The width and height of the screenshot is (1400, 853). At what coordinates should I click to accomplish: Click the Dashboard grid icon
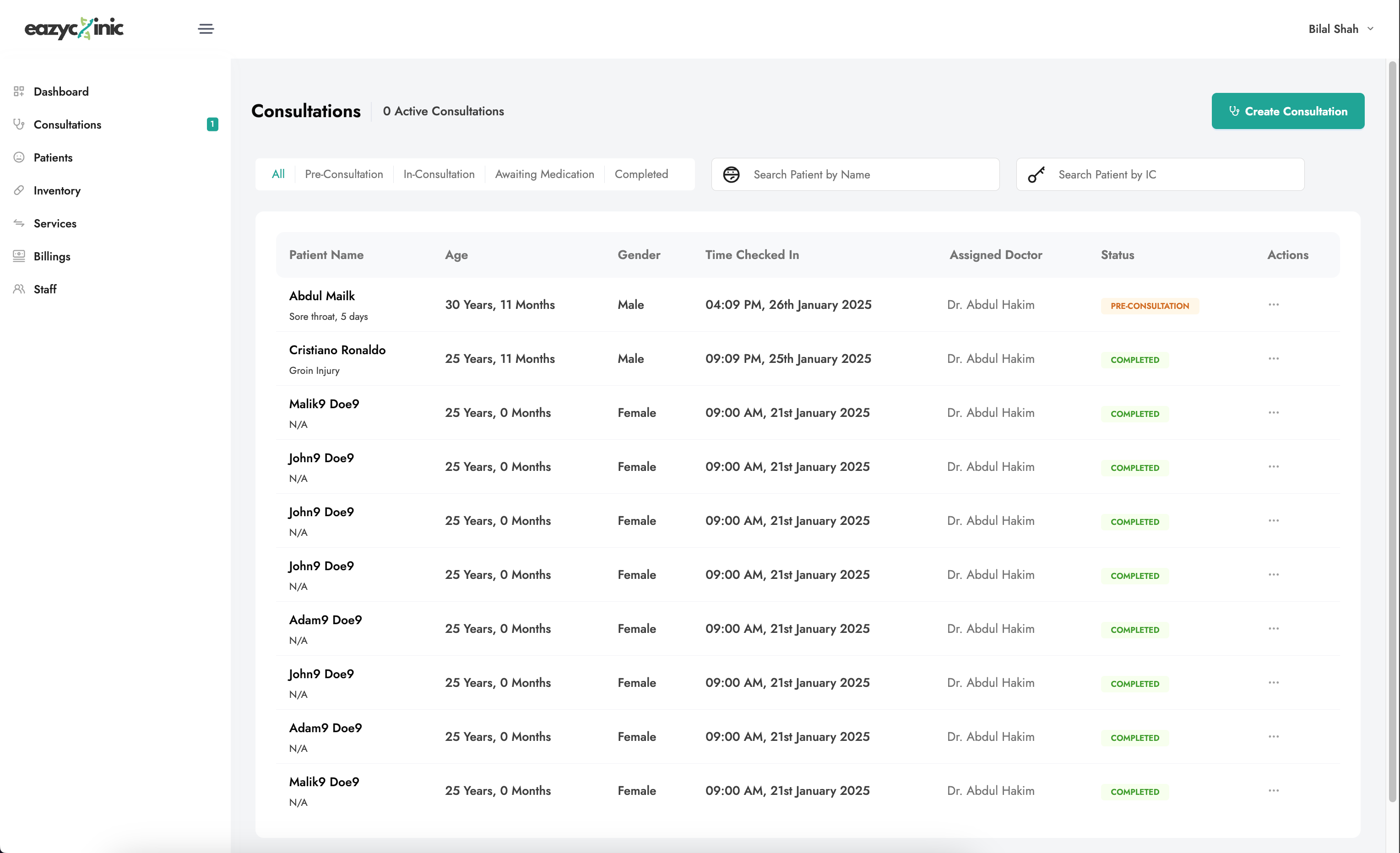[19, 92]
